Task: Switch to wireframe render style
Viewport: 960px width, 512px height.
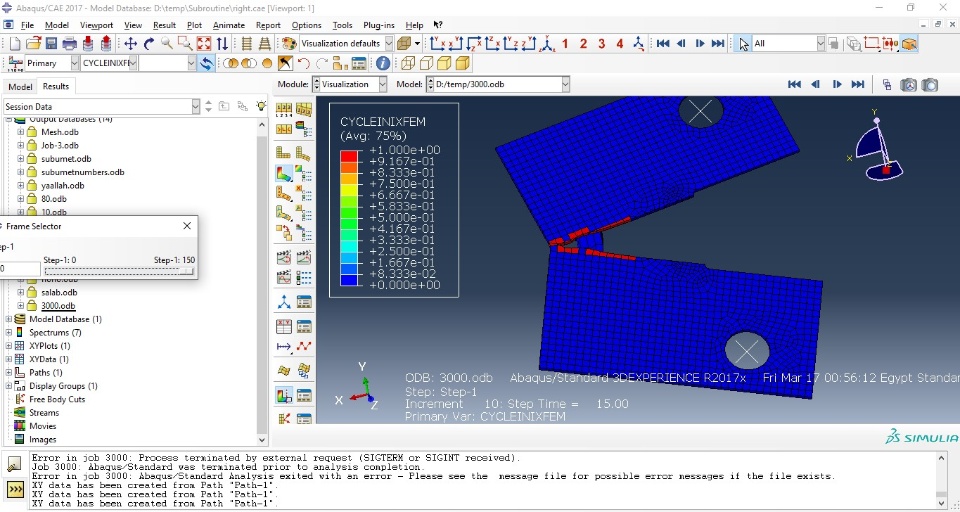Action: pos(408,63)
